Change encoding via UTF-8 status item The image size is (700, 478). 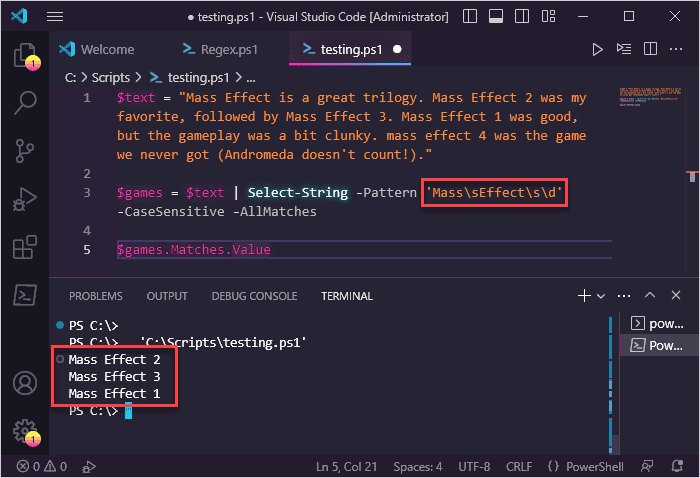(474, 466)
